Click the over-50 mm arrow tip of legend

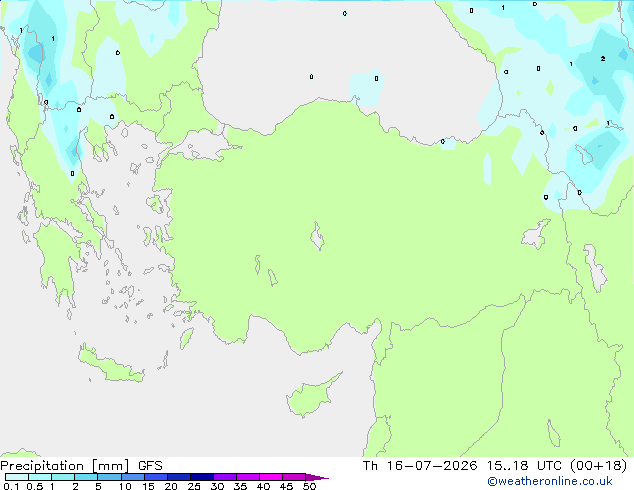317,477
